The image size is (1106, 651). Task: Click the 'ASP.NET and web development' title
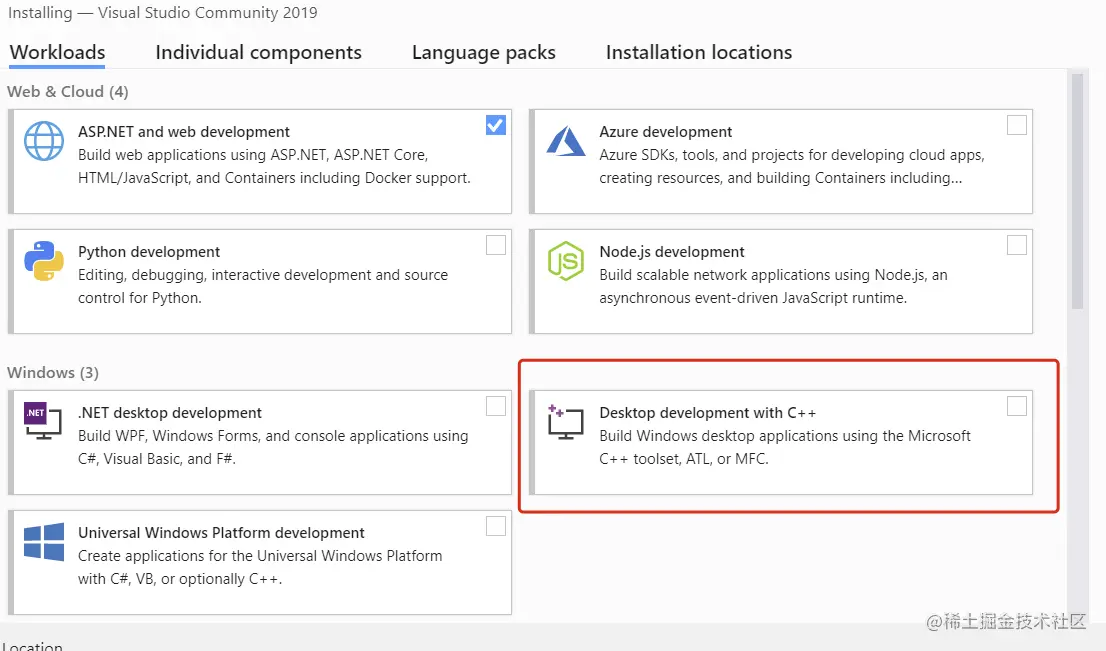pyautogui.click(x=183, y=132)
